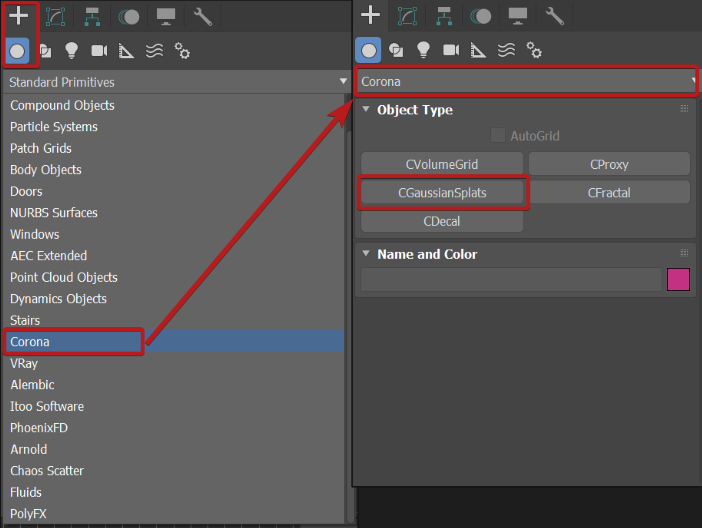Image resolution: width=702 pixels, height=528 pixels.
Task: Select Shapes category icon in left panel
Action: pyautogui.click(x=45, y=51)
